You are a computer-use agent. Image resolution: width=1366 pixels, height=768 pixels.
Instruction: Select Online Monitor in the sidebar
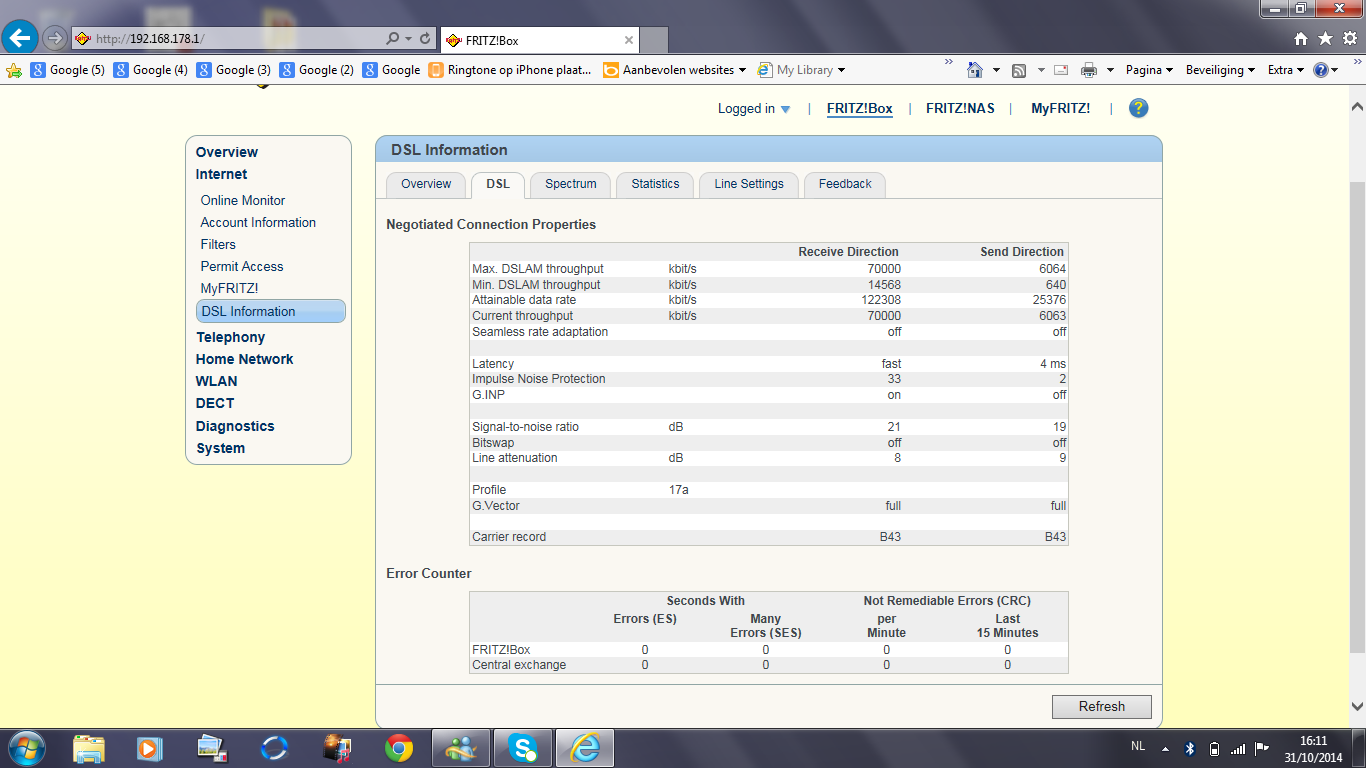tap(243, 200)
